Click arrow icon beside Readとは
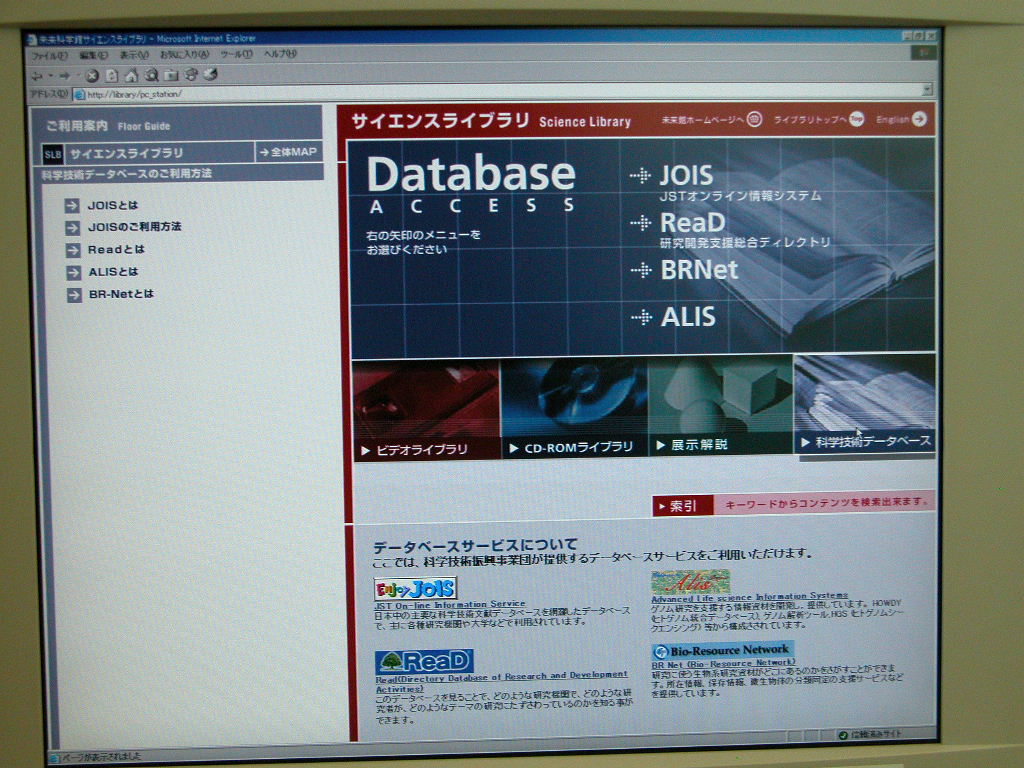 [x=72, y=250]
